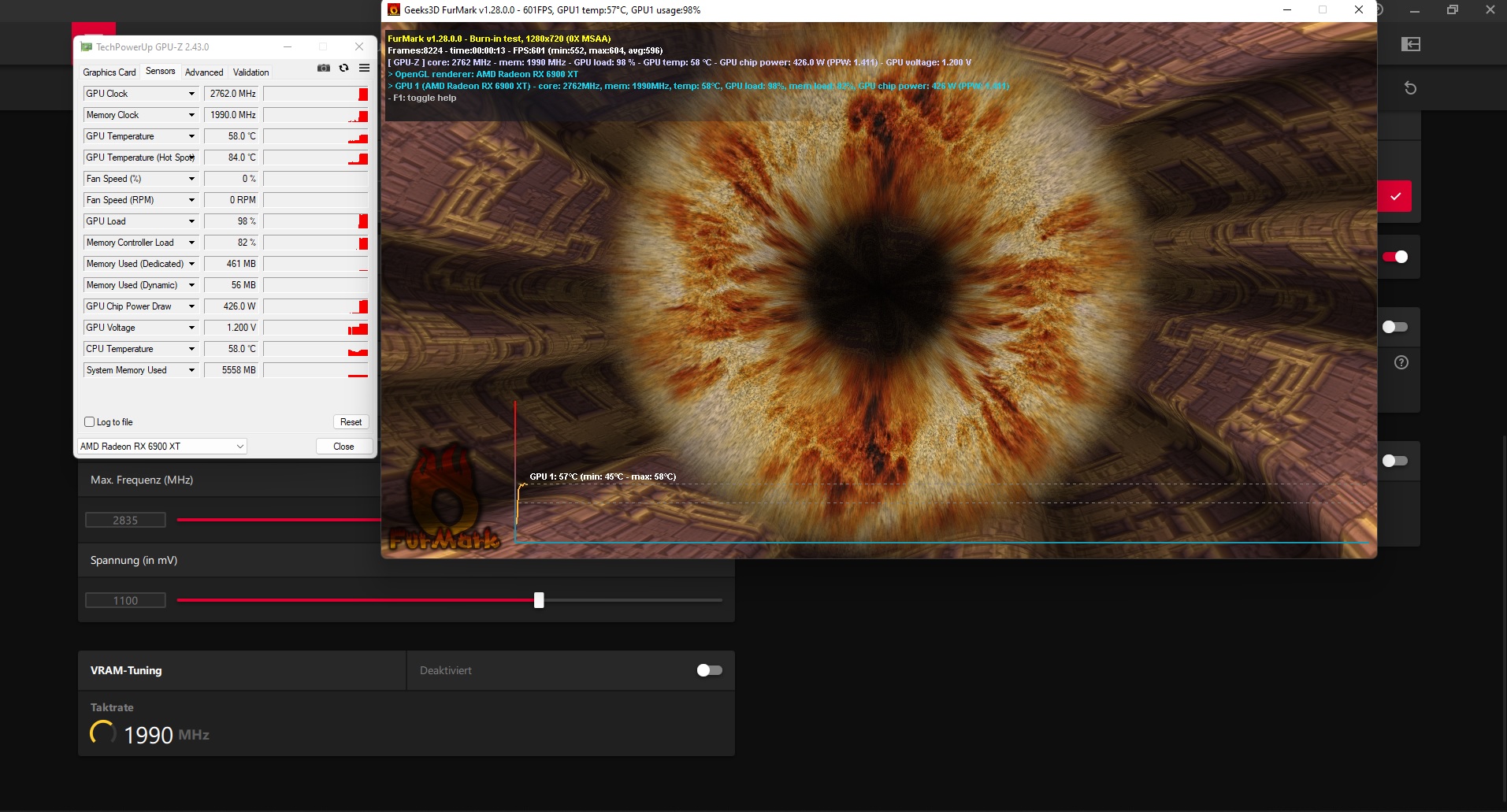1507x812 pixels.
Task: Turn off the red enabled toggle at right
Action: pyautogui.click(x=1395, y=257)
